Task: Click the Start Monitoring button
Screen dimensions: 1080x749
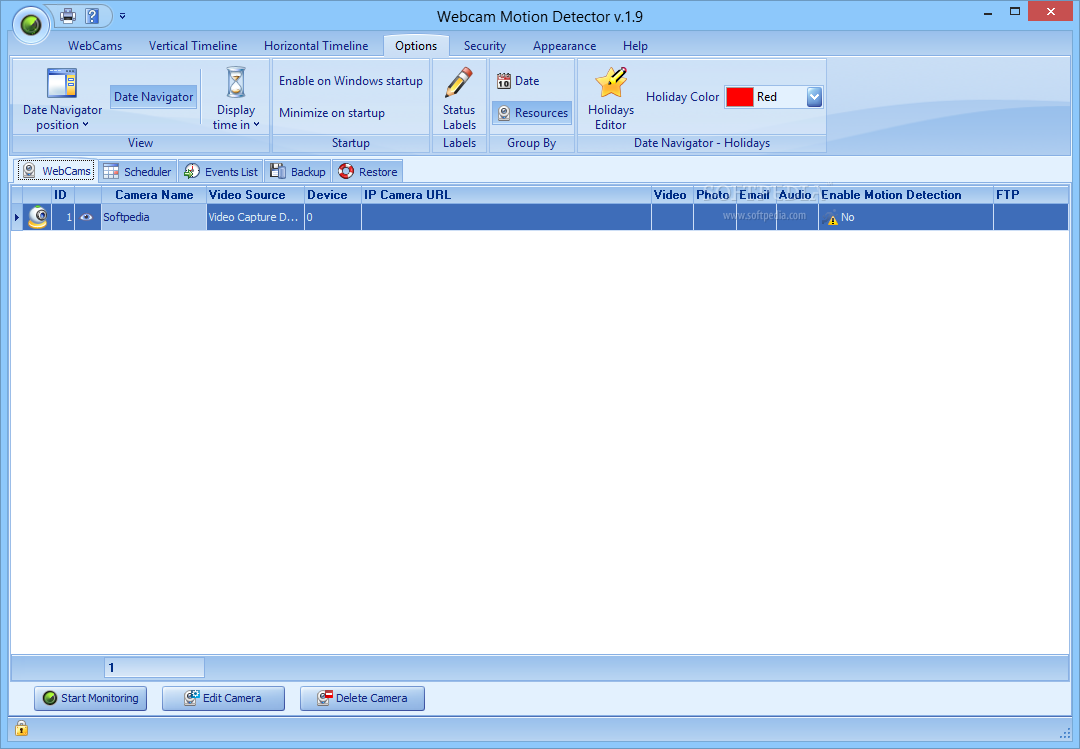Action: [90, 698]
